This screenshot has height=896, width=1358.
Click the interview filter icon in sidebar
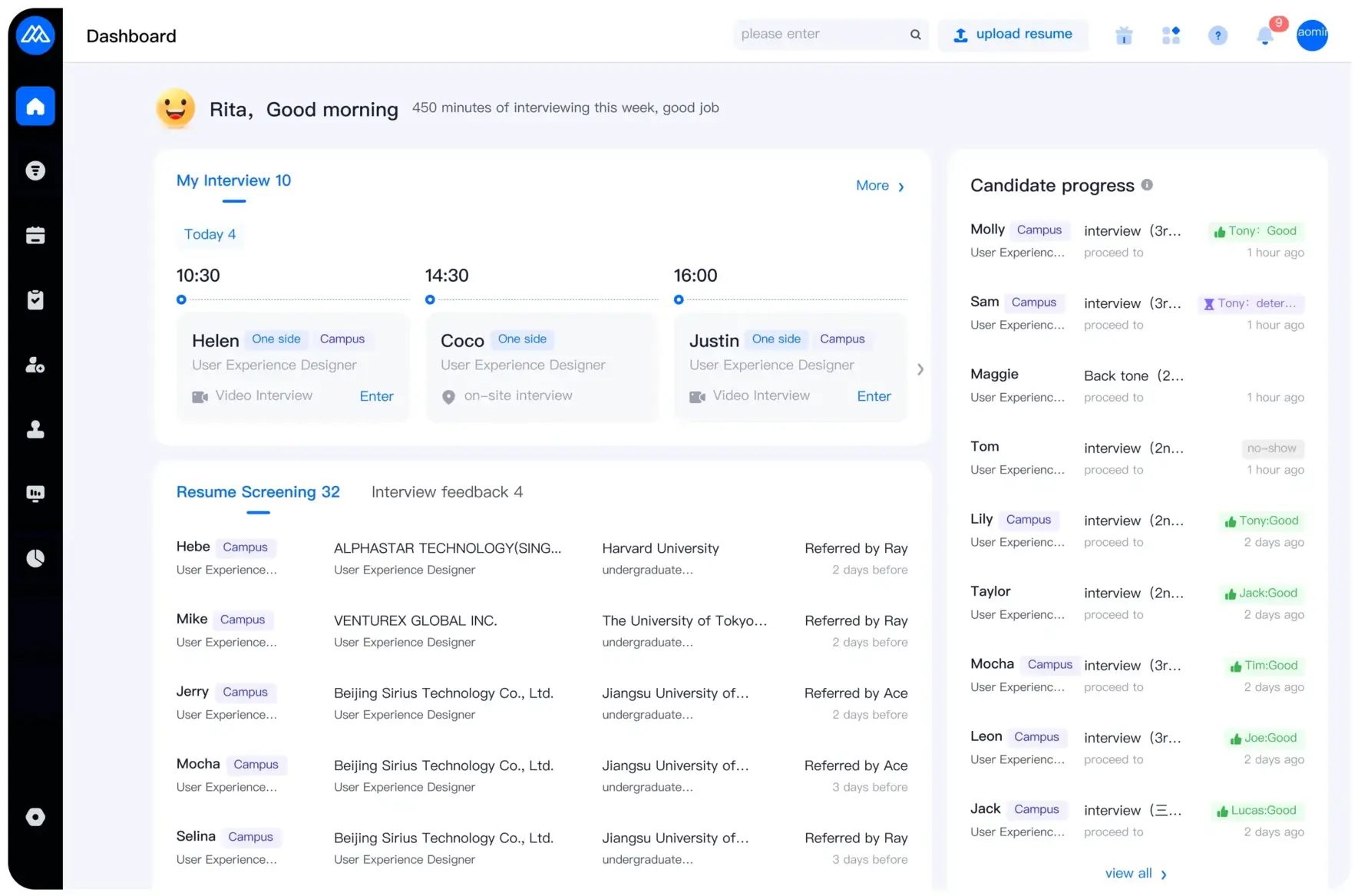[35, 170]
